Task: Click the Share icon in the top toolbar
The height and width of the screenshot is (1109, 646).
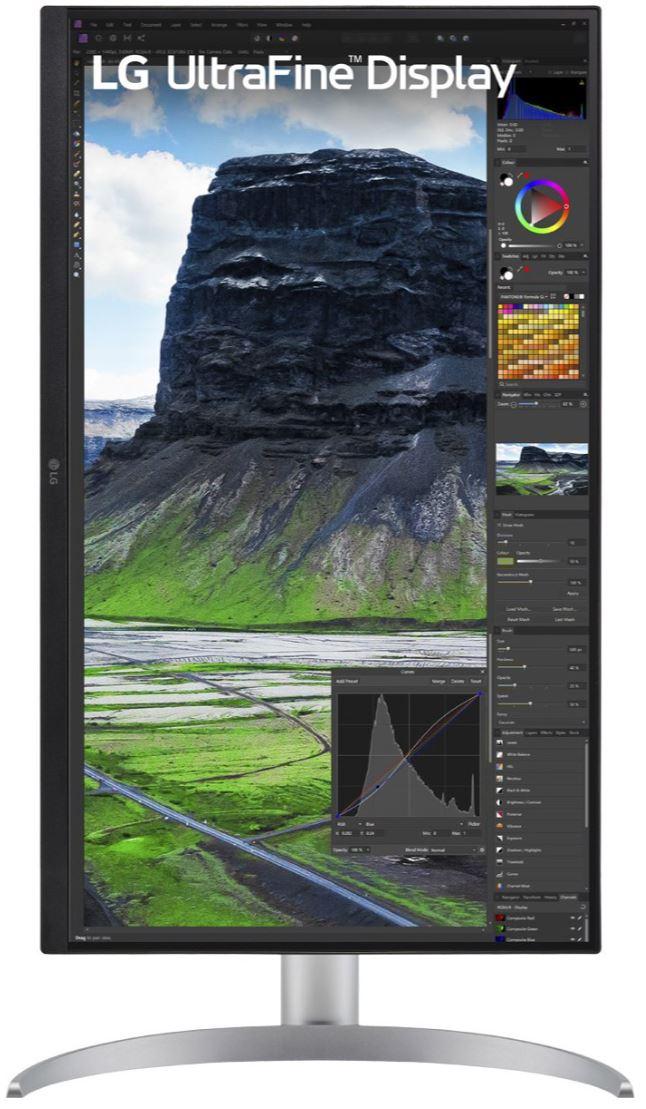Action: point(141,38)
